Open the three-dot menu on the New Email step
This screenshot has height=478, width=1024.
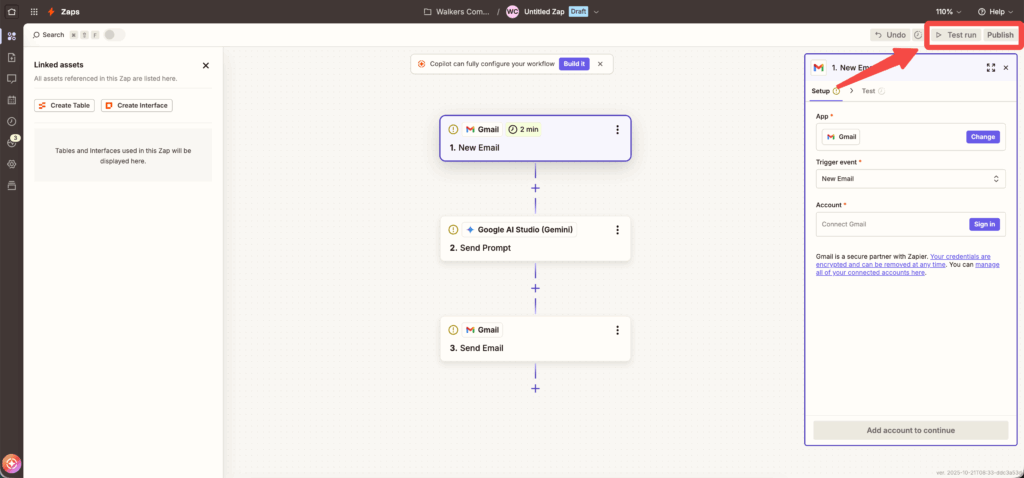tap(617, 129)
